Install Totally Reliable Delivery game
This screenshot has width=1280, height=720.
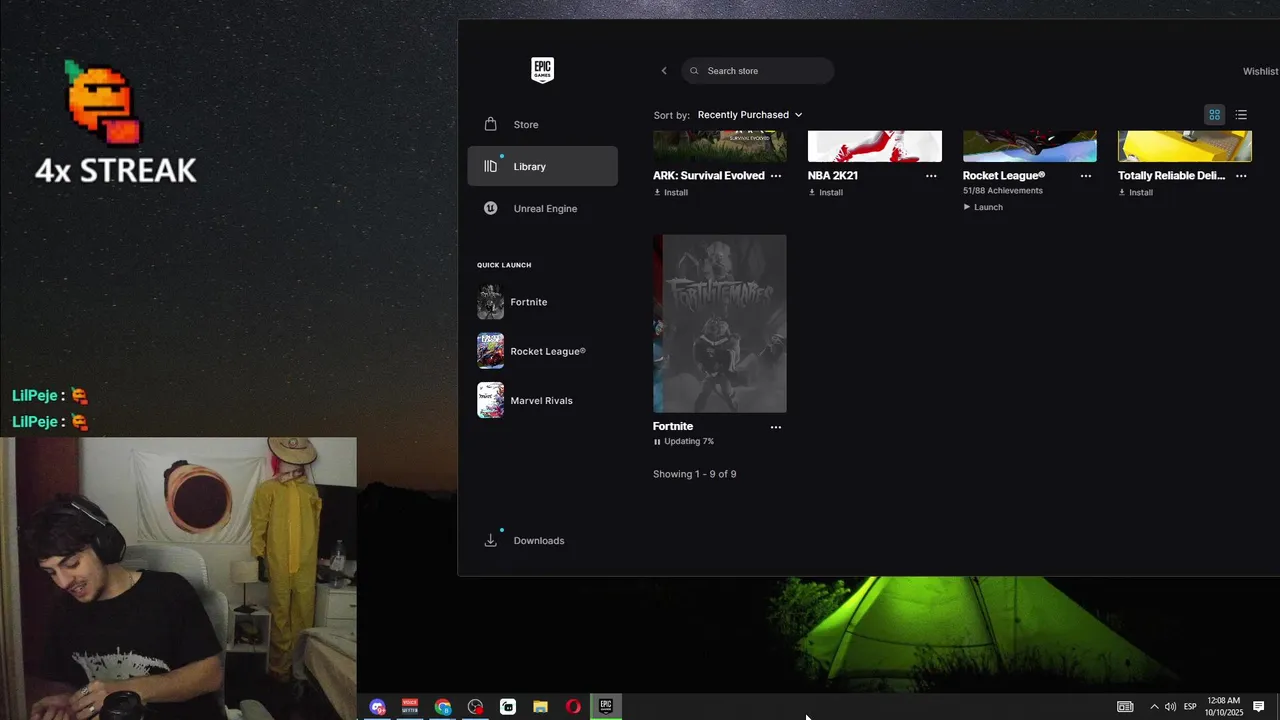pyautogui.click(x=1136, y=192)
